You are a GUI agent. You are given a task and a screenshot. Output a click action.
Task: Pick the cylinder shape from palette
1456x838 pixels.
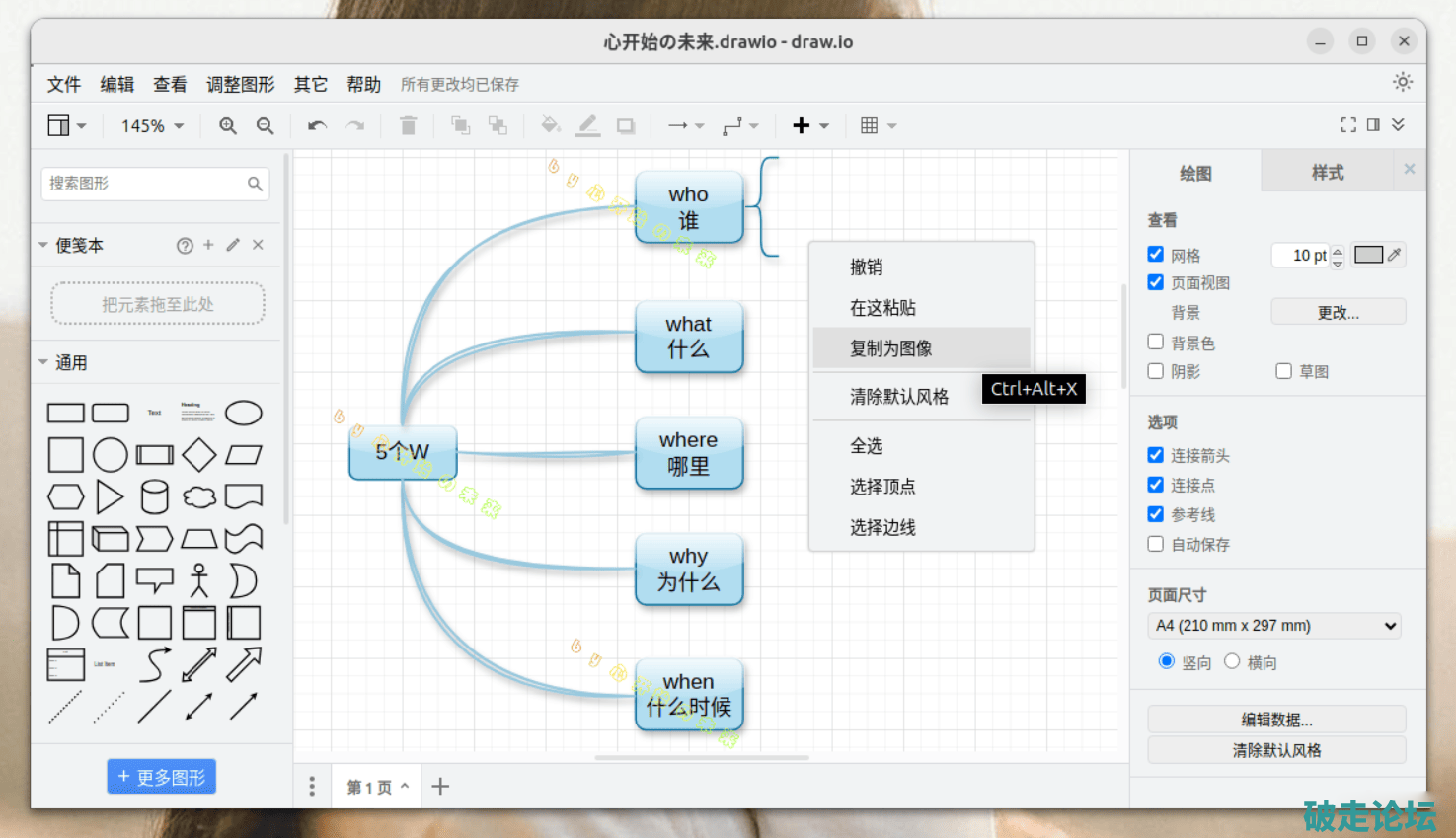tap(154, 497)
